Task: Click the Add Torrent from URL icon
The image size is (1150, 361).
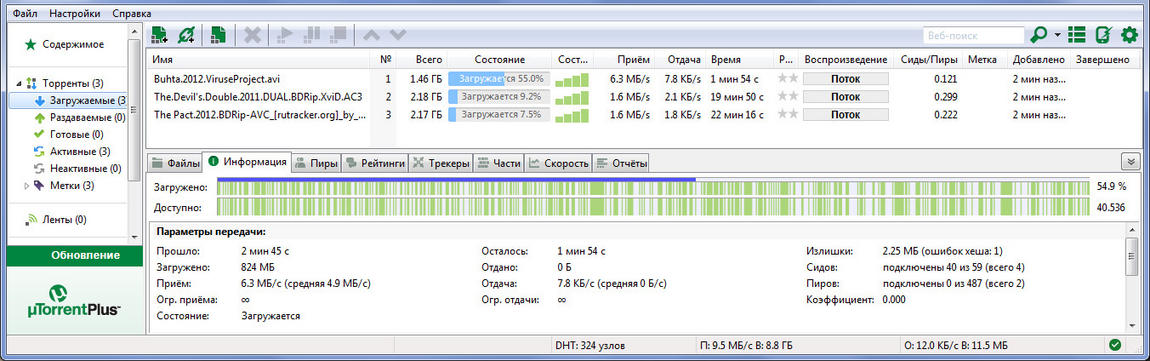Action: tap(186, 34)
